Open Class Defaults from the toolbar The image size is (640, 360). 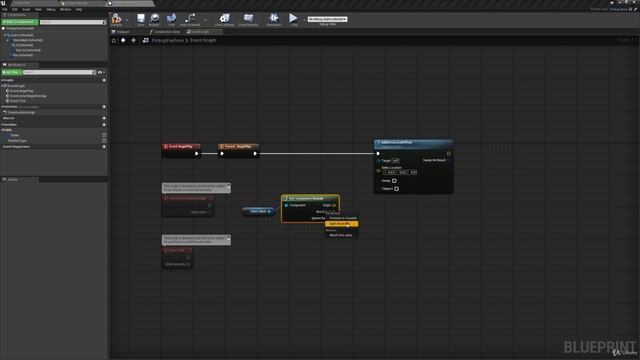tap(248, 19)
